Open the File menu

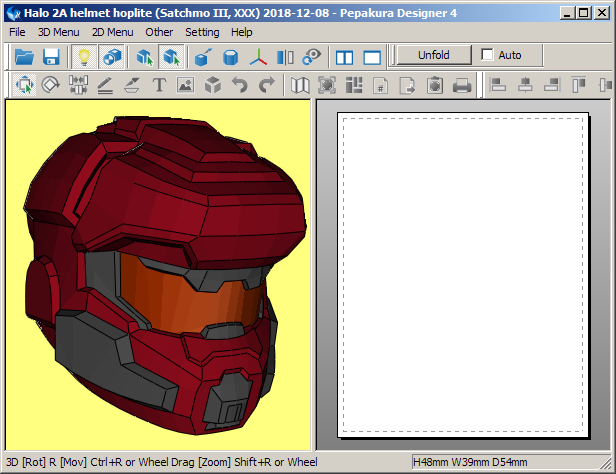tap(17, 32)
